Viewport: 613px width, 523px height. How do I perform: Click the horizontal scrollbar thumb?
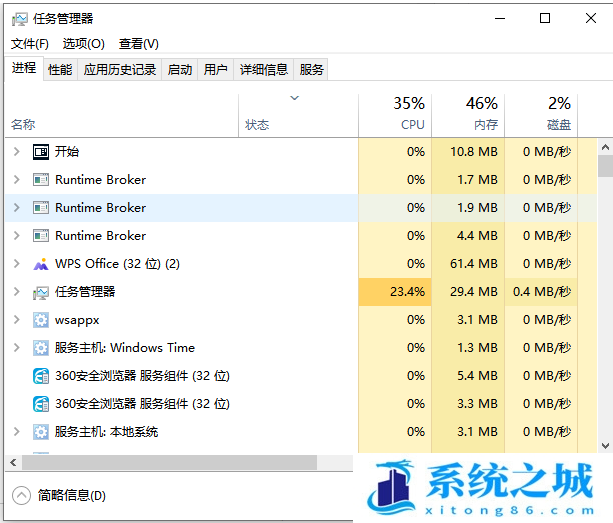pyautogui.click(x=169, y=463)
